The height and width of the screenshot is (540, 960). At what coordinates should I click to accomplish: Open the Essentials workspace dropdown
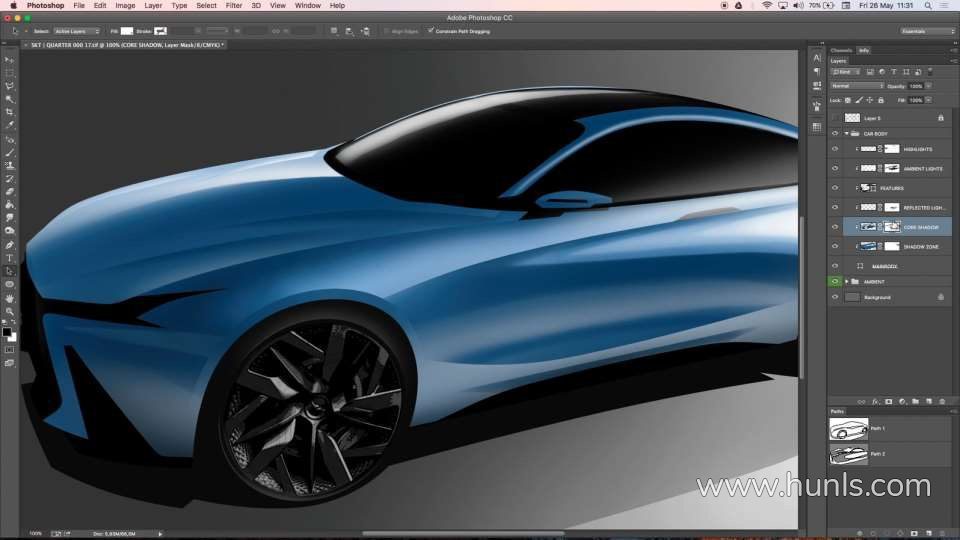coord(927,31)
